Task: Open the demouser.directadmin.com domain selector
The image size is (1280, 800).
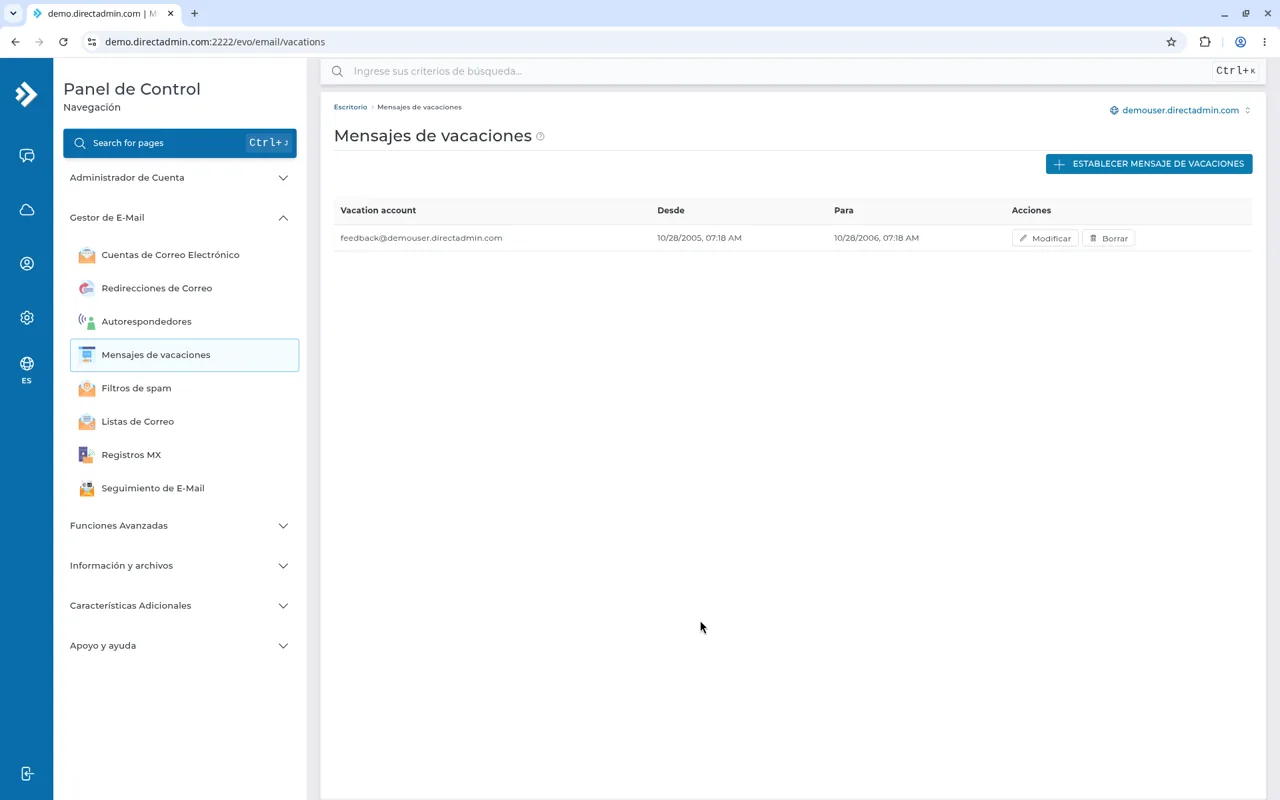Action: click(1180, 110)
